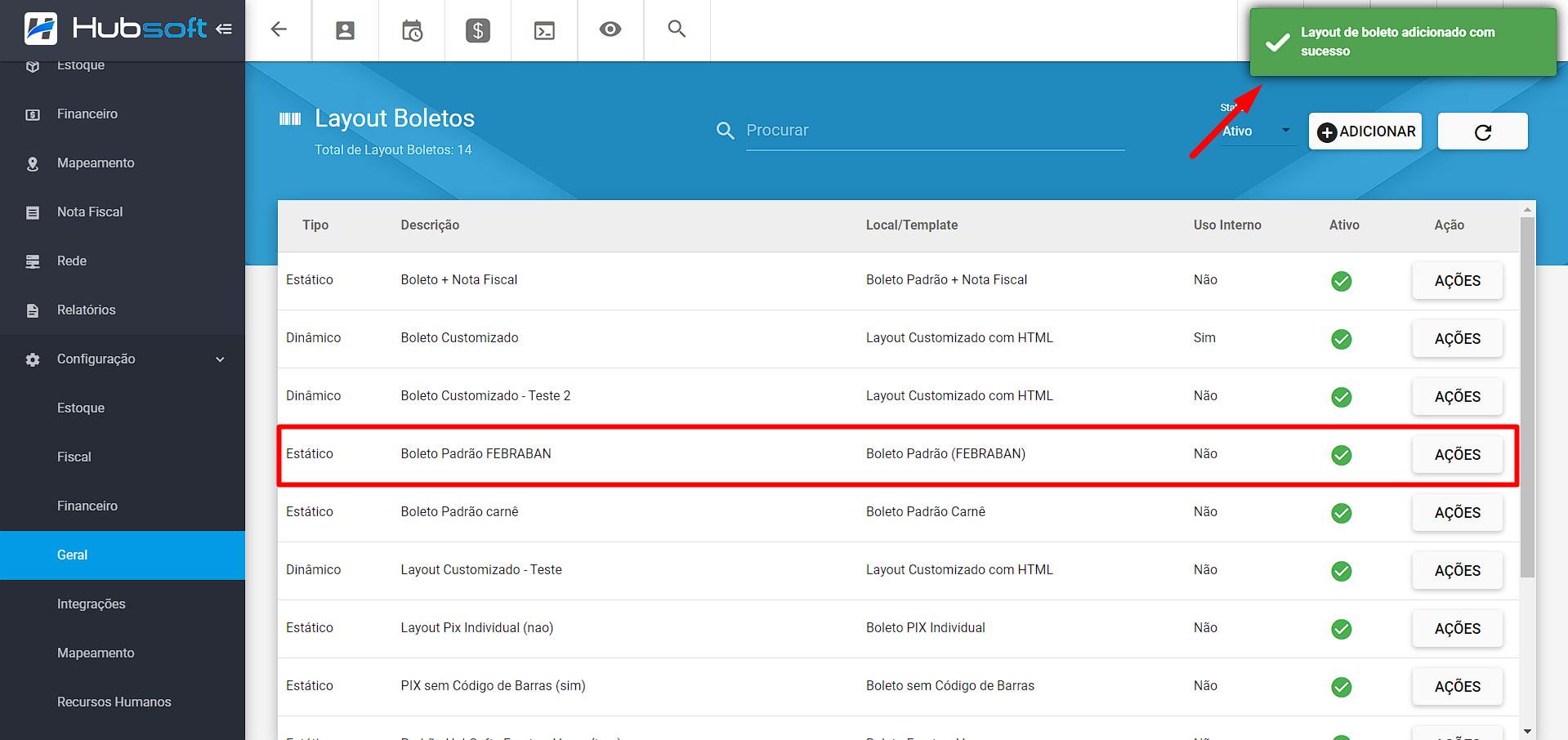Viewport: 1568px width, 740px height.
Task: Open AÇÕES for Boleto Padrão carnê
Action: tap(1458, 513)
